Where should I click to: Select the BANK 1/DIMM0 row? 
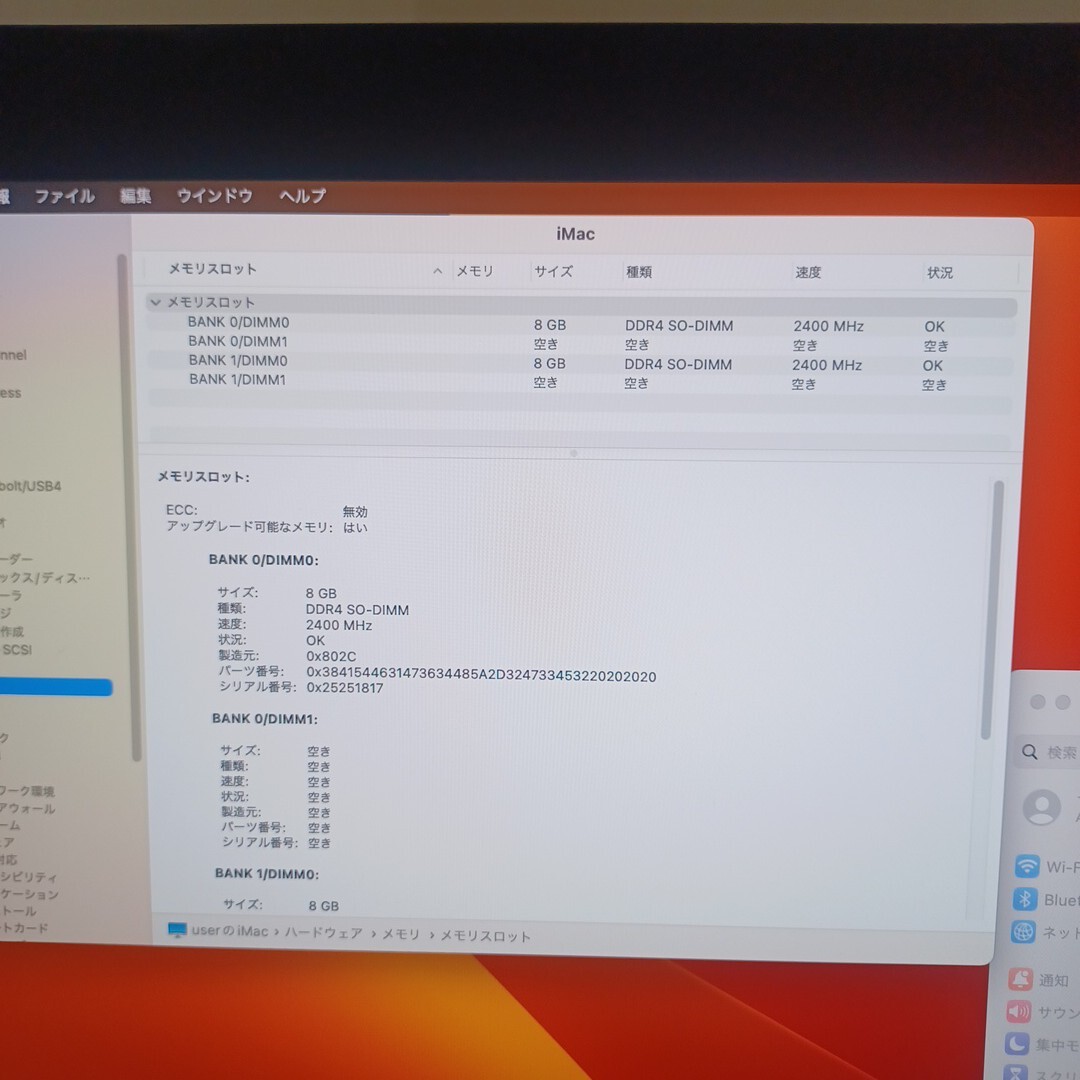(581, 362)
